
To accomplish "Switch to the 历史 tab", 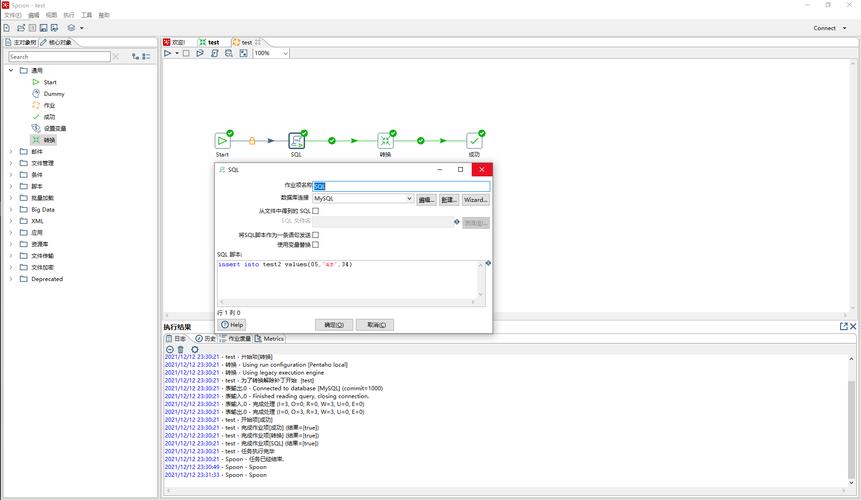I will [x=205, y=339].
